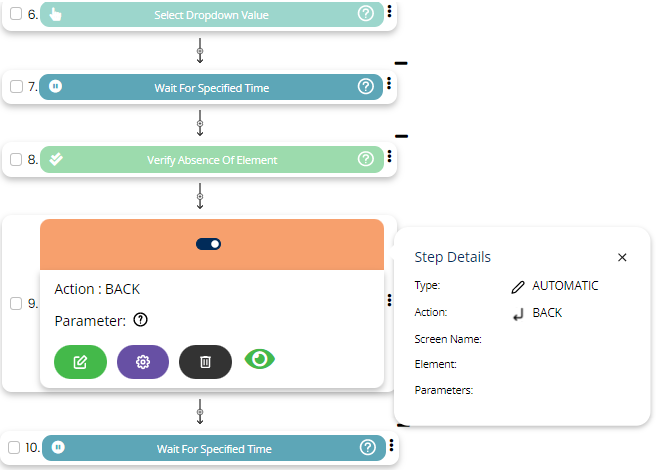Expand options menu for step 8
Image resolution: width=656 pixels, height=470 pixels.
coord(389,158)
